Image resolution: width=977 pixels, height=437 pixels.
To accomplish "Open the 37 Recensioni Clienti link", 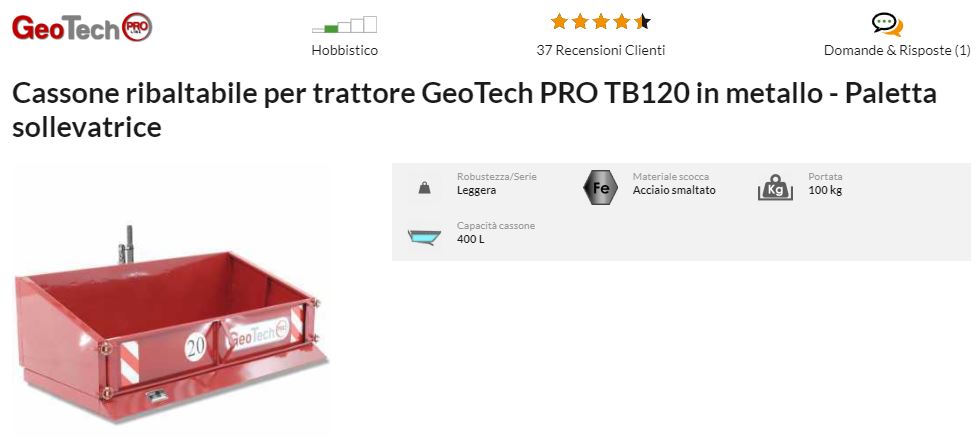I will tap(601, 50).
